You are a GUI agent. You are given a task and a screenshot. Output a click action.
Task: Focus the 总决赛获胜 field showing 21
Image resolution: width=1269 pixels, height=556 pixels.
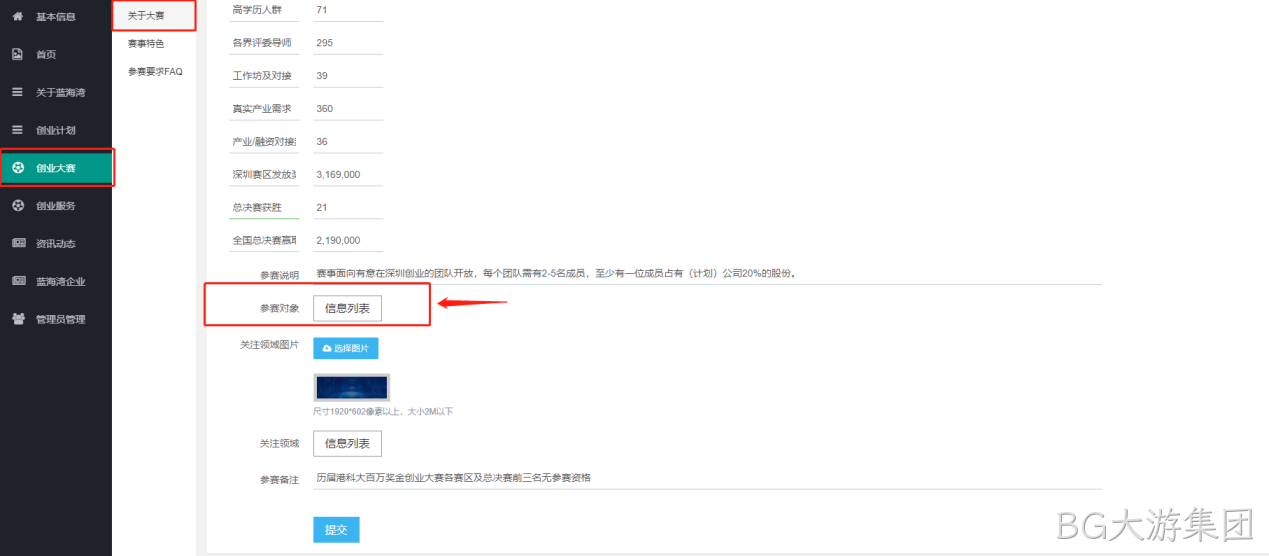tap(348, 208)
